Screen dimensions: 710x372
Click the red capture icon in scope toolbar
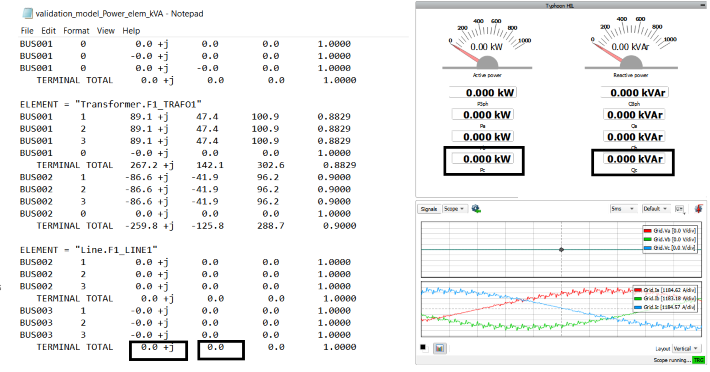coord(699,209)
